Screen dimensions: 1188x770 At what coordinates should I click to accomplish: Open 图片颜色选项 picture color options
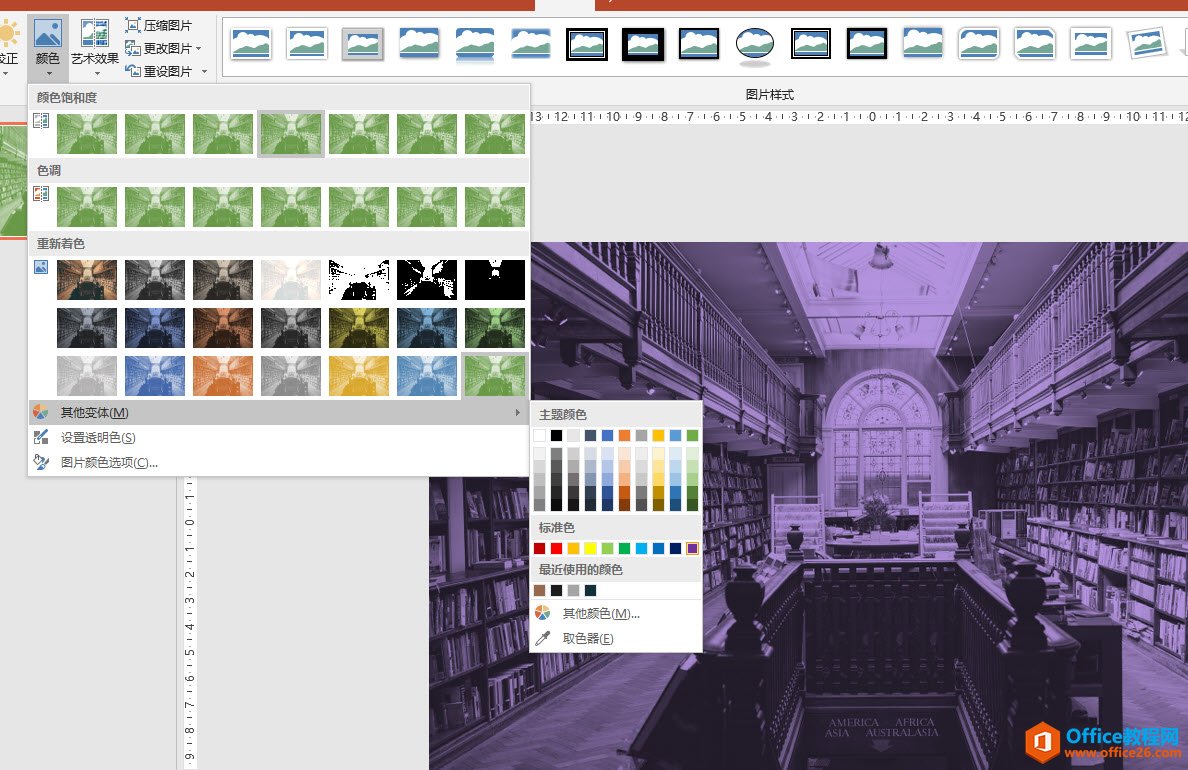pyautogui.click(x=109, y=462)
